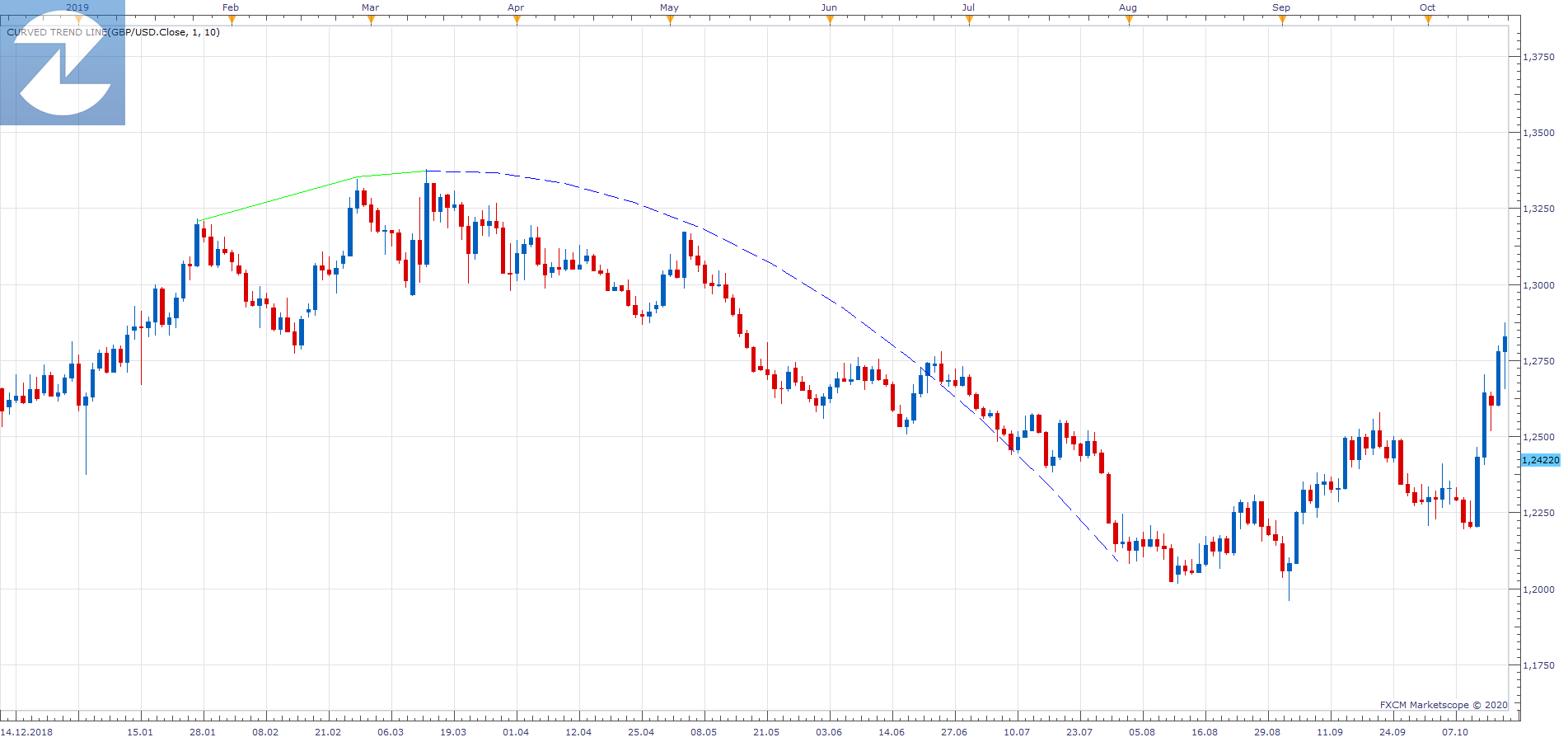Click the orange marker under Oct

point(1428,20)
